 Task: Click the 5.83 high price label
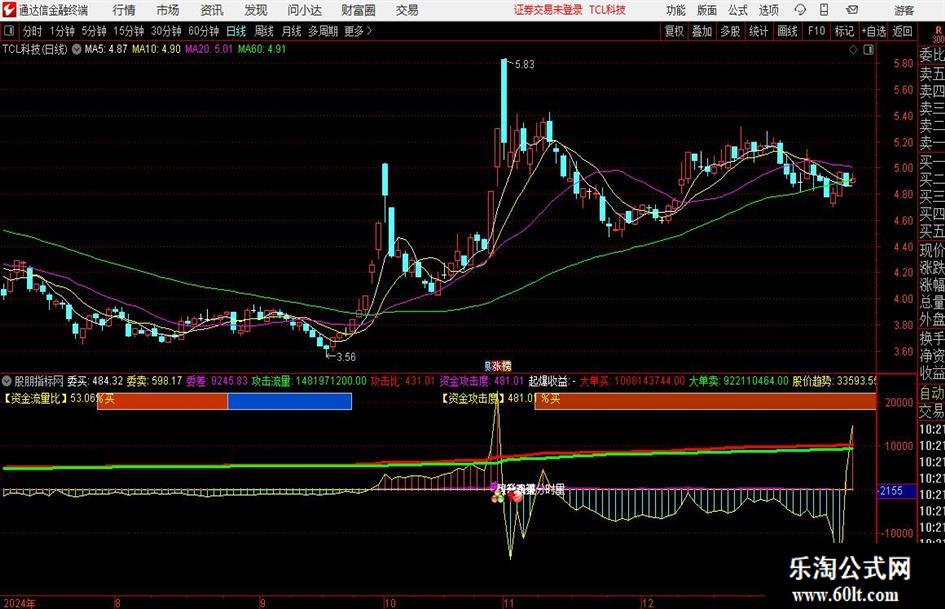(524, 64)
